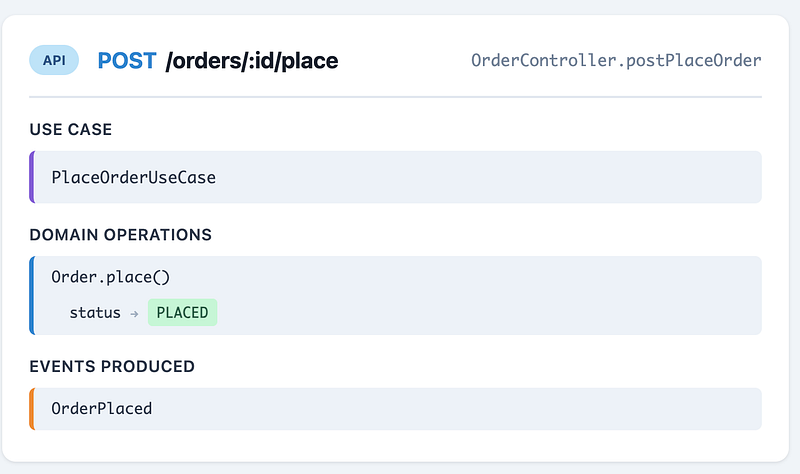Click the DOMAIN OPERATIONS heading

click(120, 235)
